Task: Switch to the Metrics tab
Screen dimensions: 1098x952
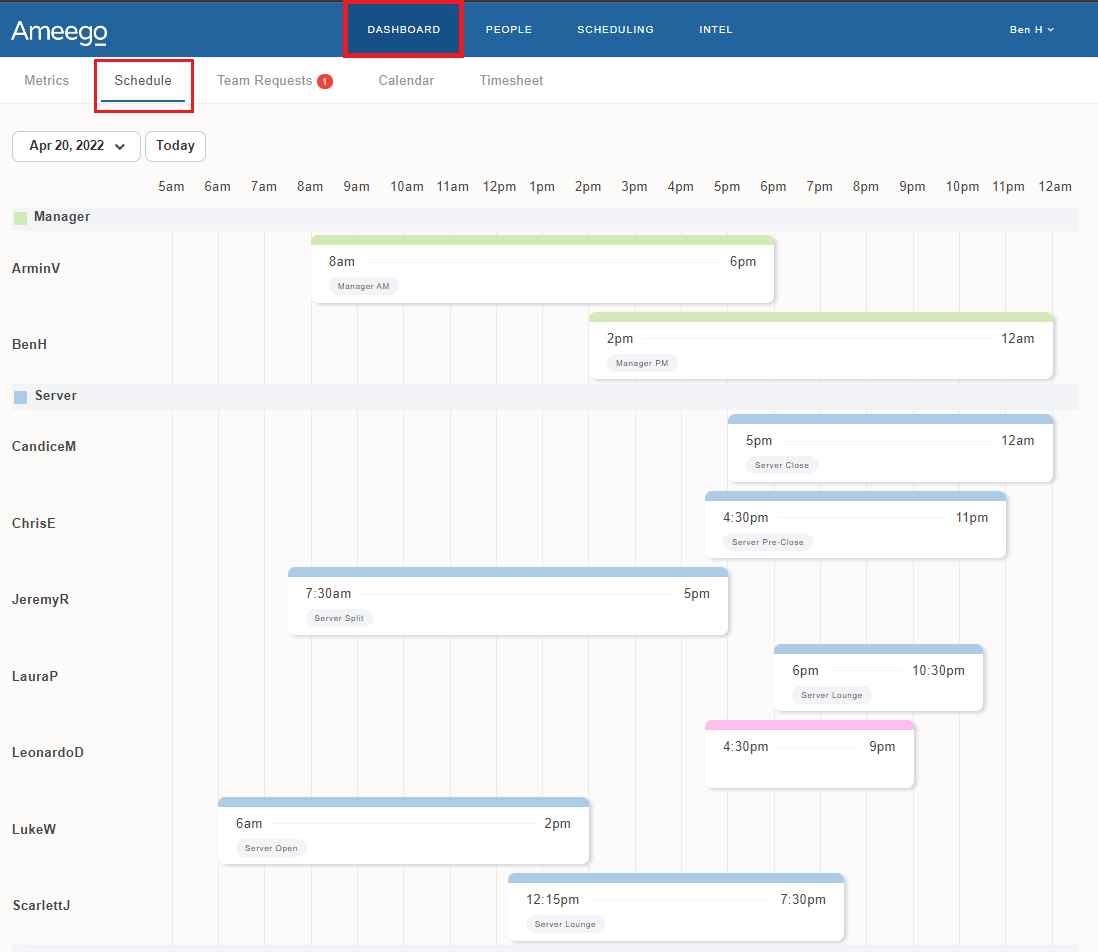Action: [45, 80]
